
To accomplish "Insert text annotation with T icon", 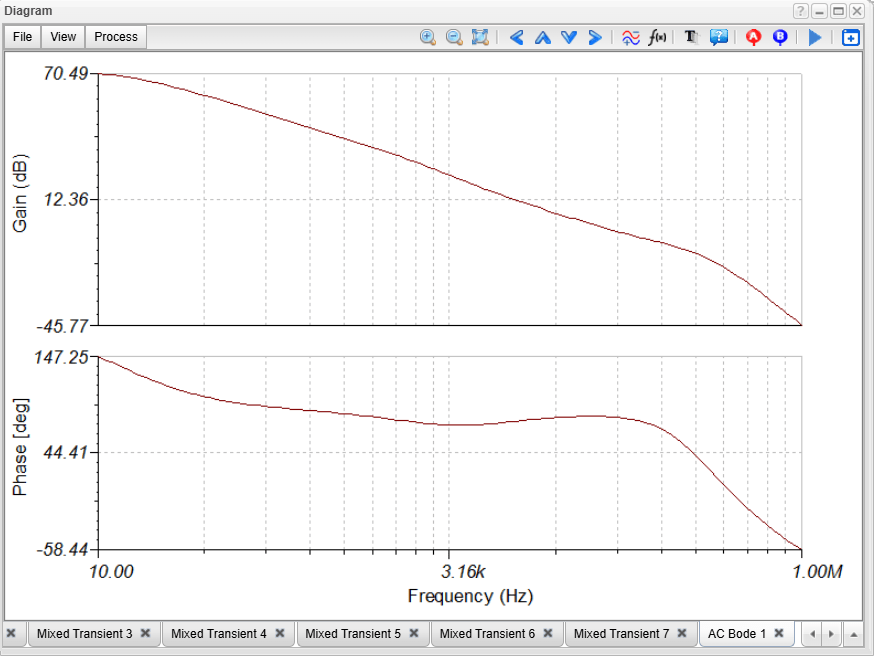I will [691, 37].
